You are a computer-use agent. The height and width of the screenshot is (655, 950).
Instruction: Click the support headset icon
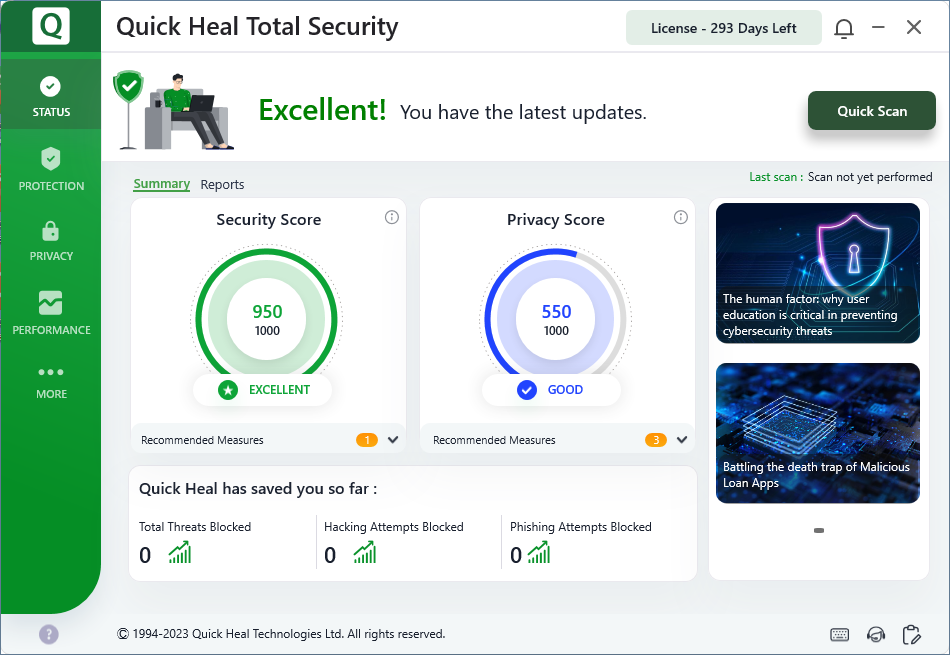tap(876, 634)
